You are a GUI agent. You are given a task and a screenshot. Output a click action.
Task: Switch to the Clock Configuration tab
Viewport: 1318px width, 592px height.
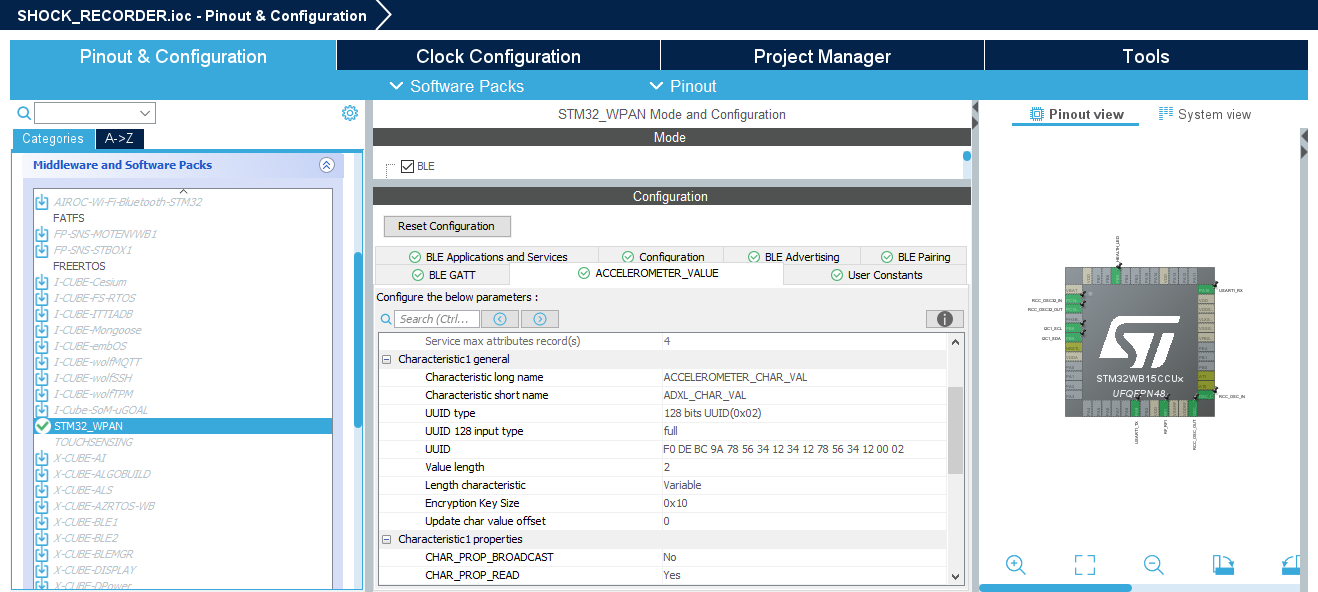pyautogui.click(x=498, y=56)
